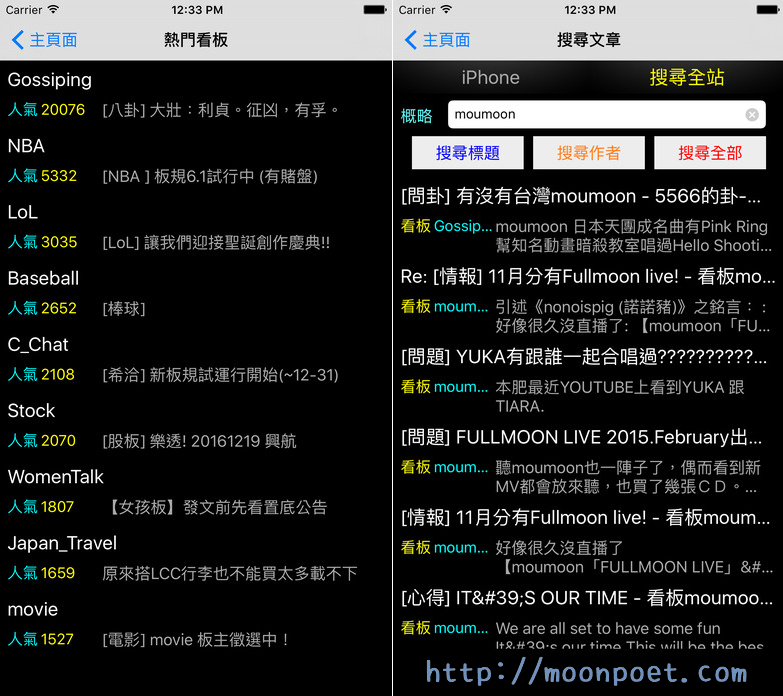This screenshot has width=783, height=696.
Task: Open the FULLMOON LIVE 2015.February result
Action: point(585,437)
